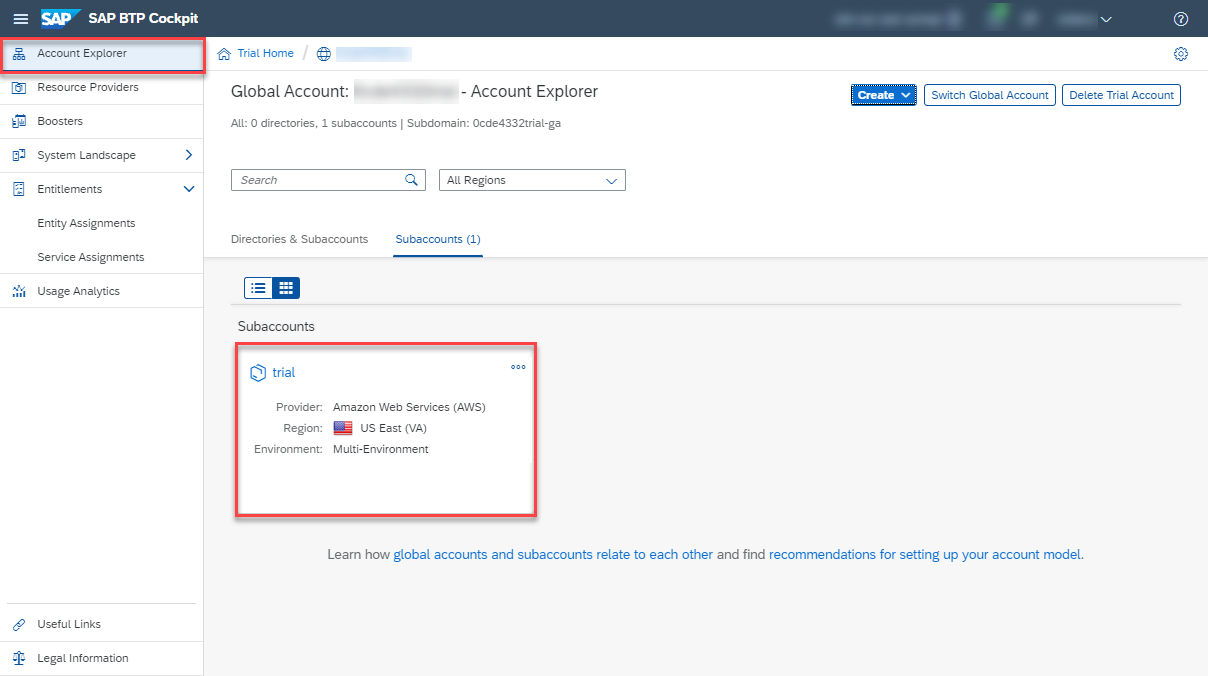Click the System Landscape label
Image resolution: width=1208 pixels, height=676 pixels.
pos(86,155)
